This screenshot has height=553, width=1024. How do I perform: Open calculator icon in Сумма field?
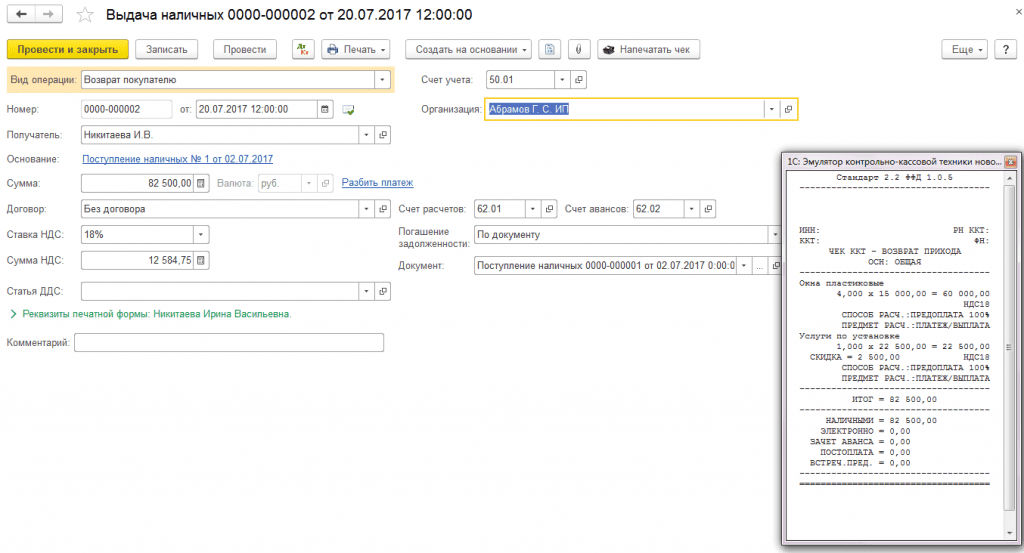[x=200, y=183]
